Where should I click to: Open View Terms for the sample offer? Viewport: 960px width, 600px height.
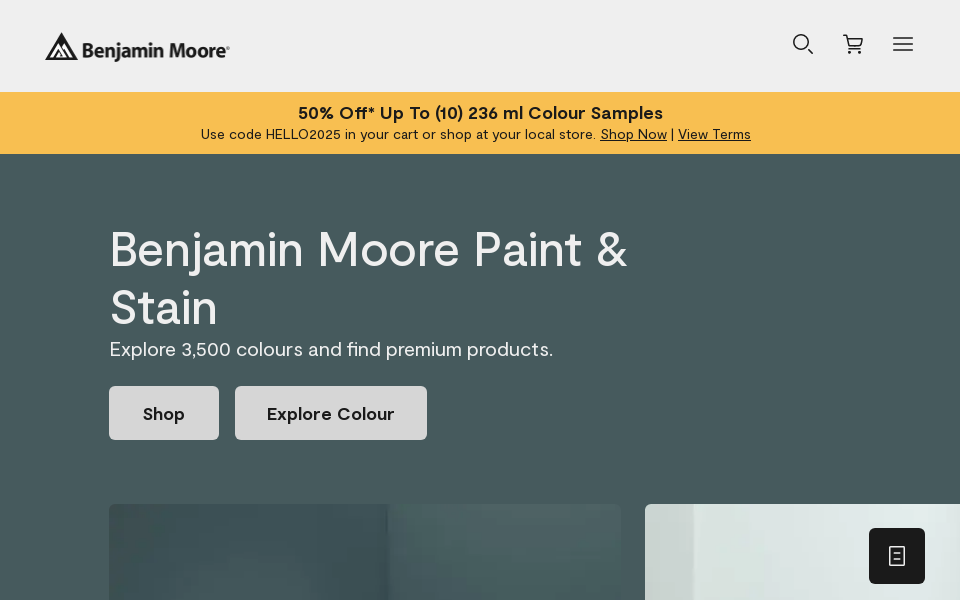(x=714, y=134)
